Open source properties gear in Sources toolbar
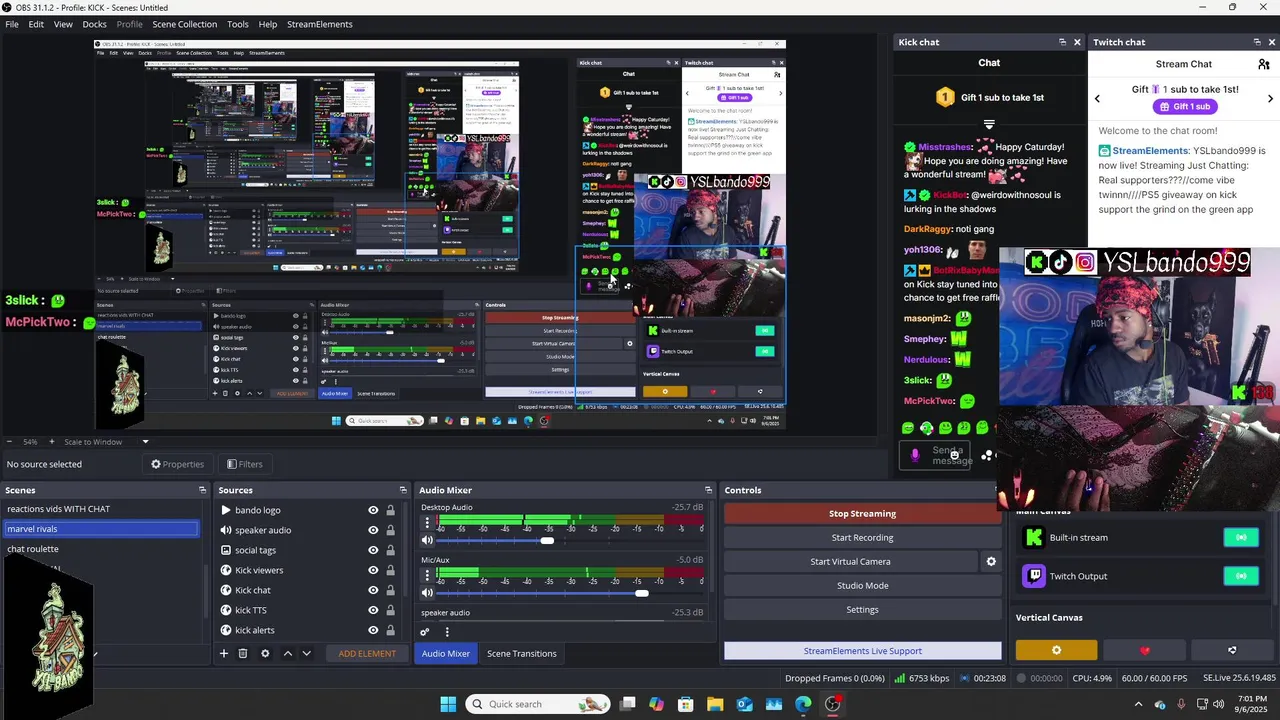The width and height of the screenshot is (1280, 720). 265,653
